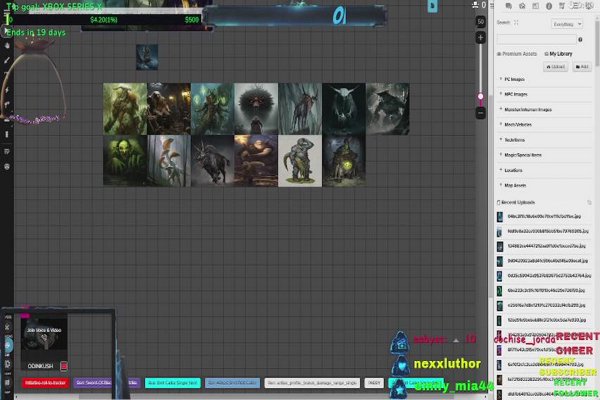Select the creature holding glowing lantern token
This screenshot has width=600, height=400.
tap(344, 161)
